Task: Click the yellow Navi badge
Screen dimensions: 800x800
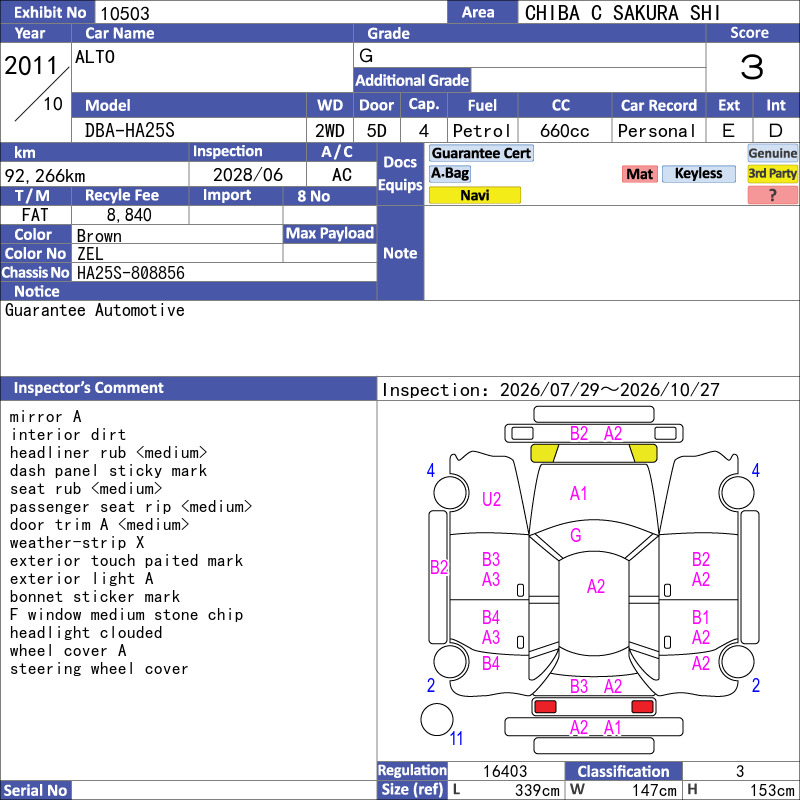Action: coord(474,195)
